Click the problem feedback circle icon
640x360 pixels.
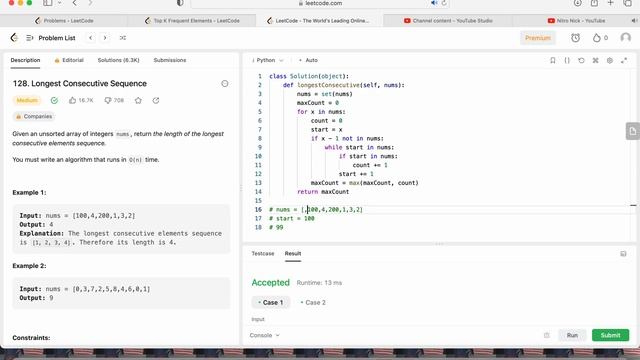click(x=224, y=84)
